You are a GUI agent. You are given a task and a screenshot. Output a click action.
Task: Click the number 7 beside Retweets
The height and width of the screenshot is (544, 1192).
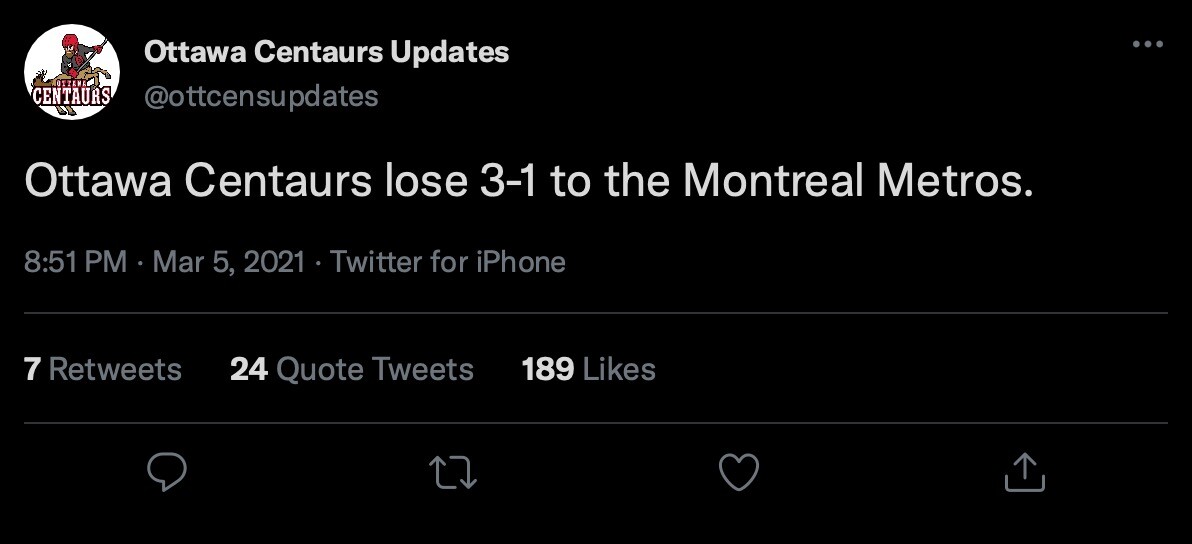[x=31, y=369]
